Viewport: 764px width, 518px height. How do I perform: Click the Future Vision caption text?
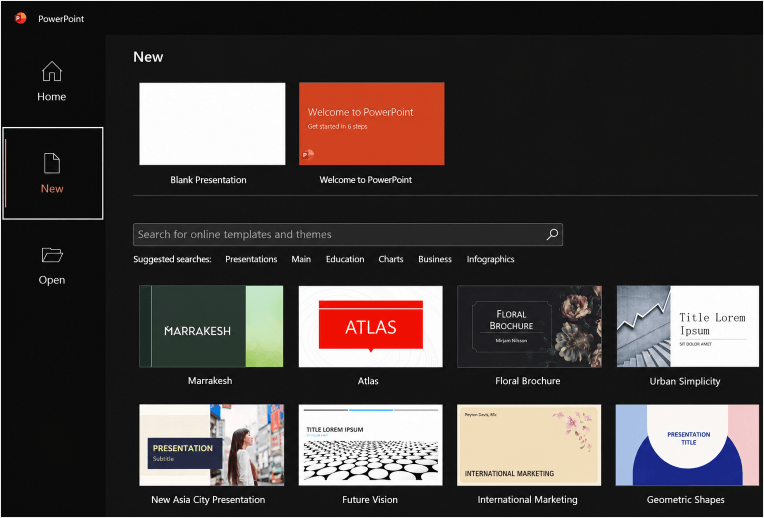coord(370,499)
